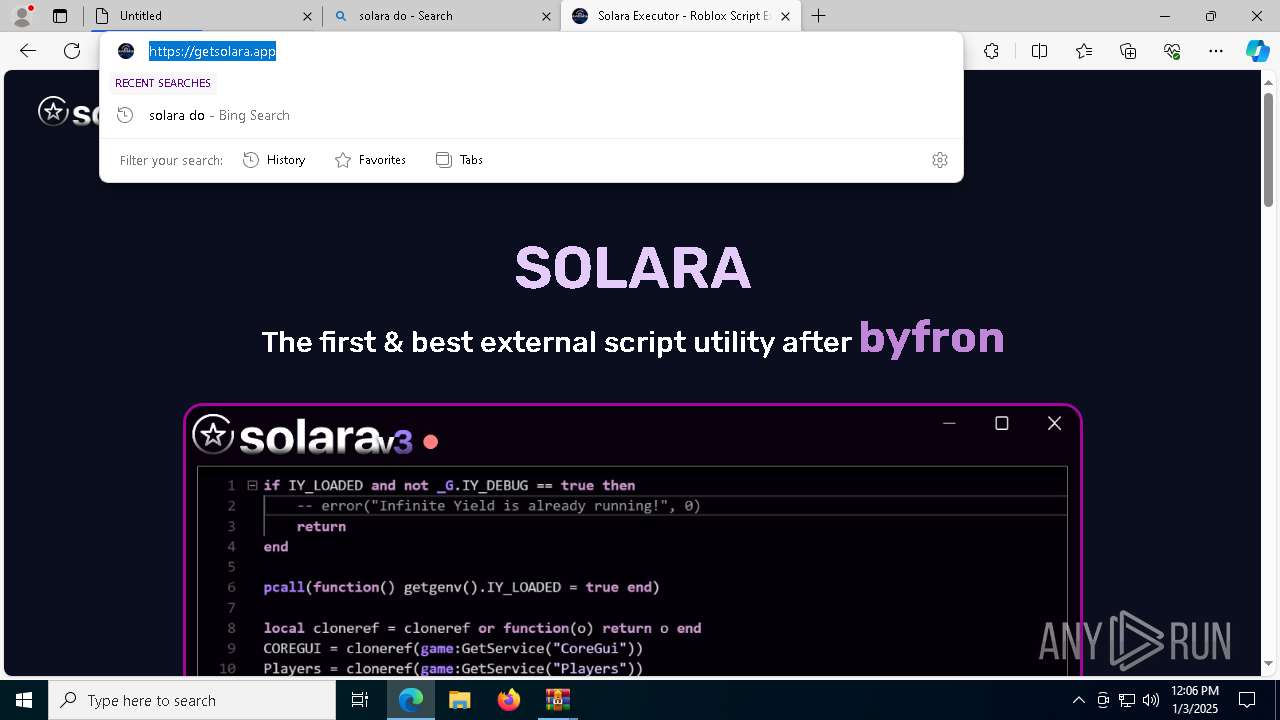Screen dimensions: 1280x720
Task: Close the solara do Search tab
Action: [x=547, y=16]
